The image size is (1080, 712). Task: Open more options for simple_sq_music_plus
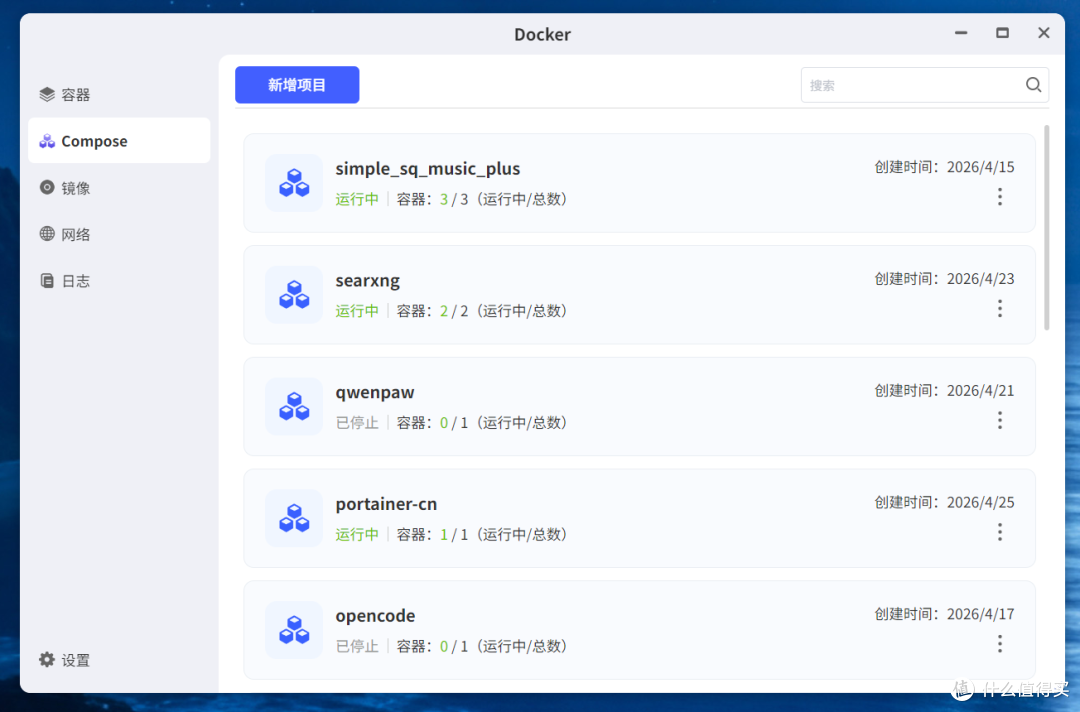1000,197
